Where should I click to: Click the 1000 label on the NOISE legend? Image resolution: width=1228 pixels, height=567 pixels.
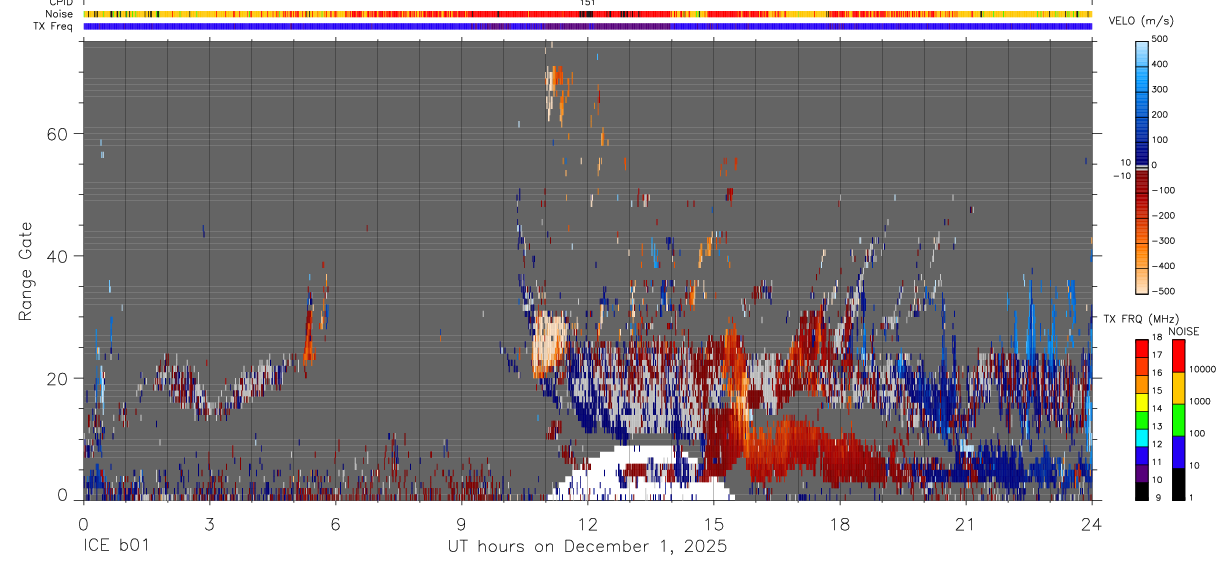1202,402
